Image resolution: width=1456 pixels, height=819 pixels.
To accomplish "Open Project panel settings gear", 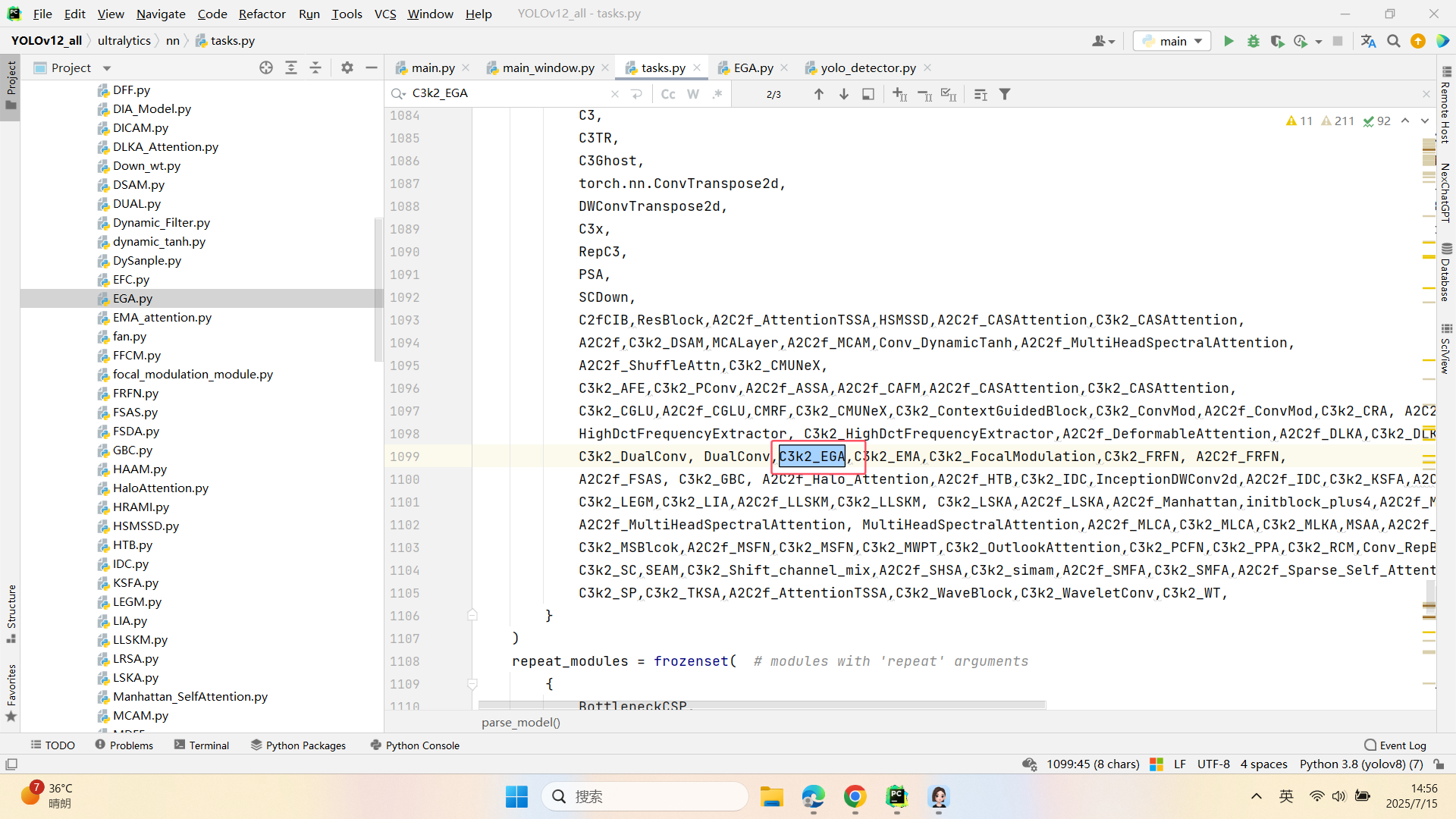I will click(347, 67).
